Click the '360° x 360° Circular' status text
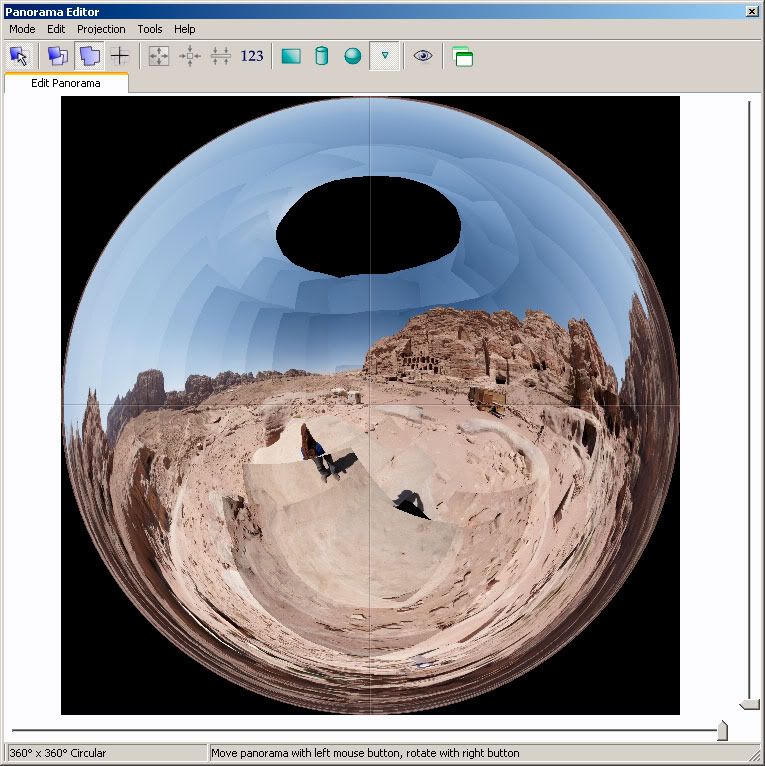765x766 pixels. (58, 753)
